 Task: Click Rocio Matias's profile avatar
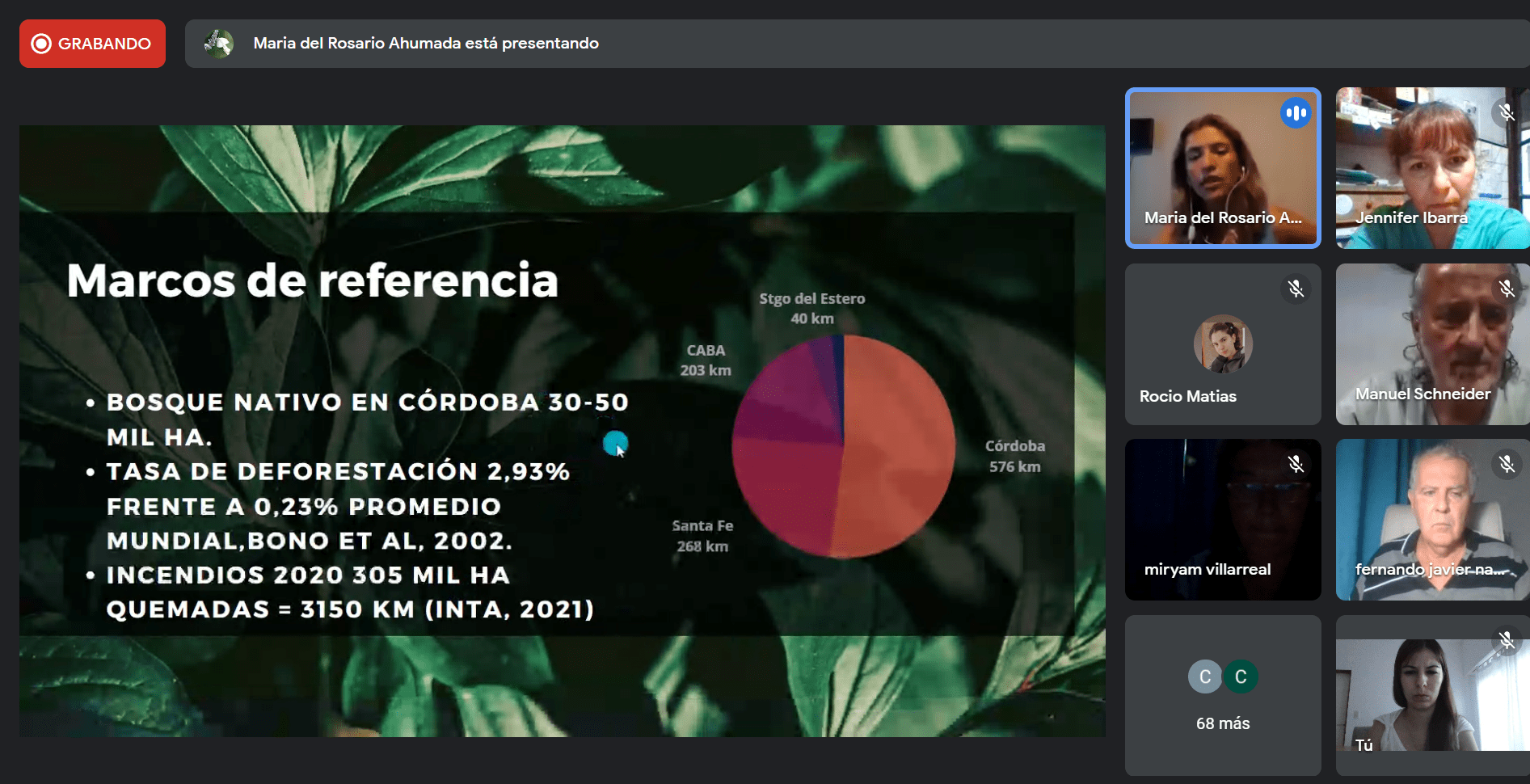(1223, 344)
